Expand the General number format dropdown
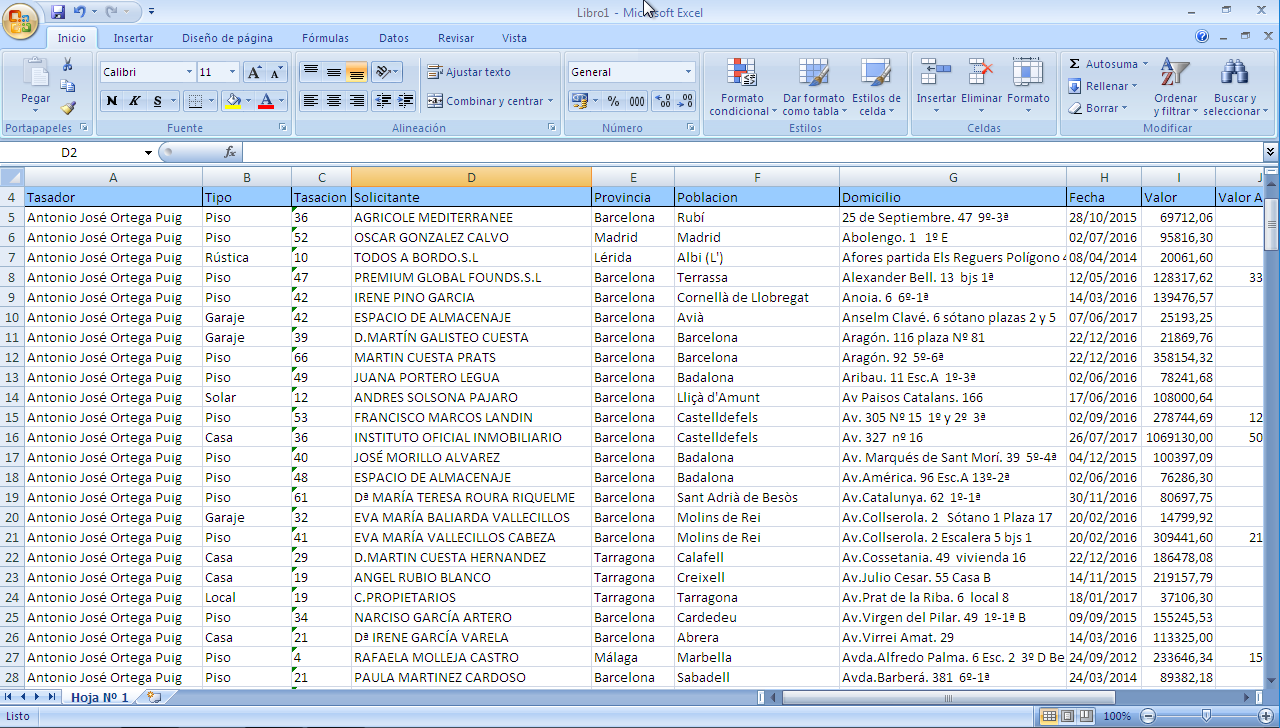Screen dimensions: 1280x728 click(688, 72)
